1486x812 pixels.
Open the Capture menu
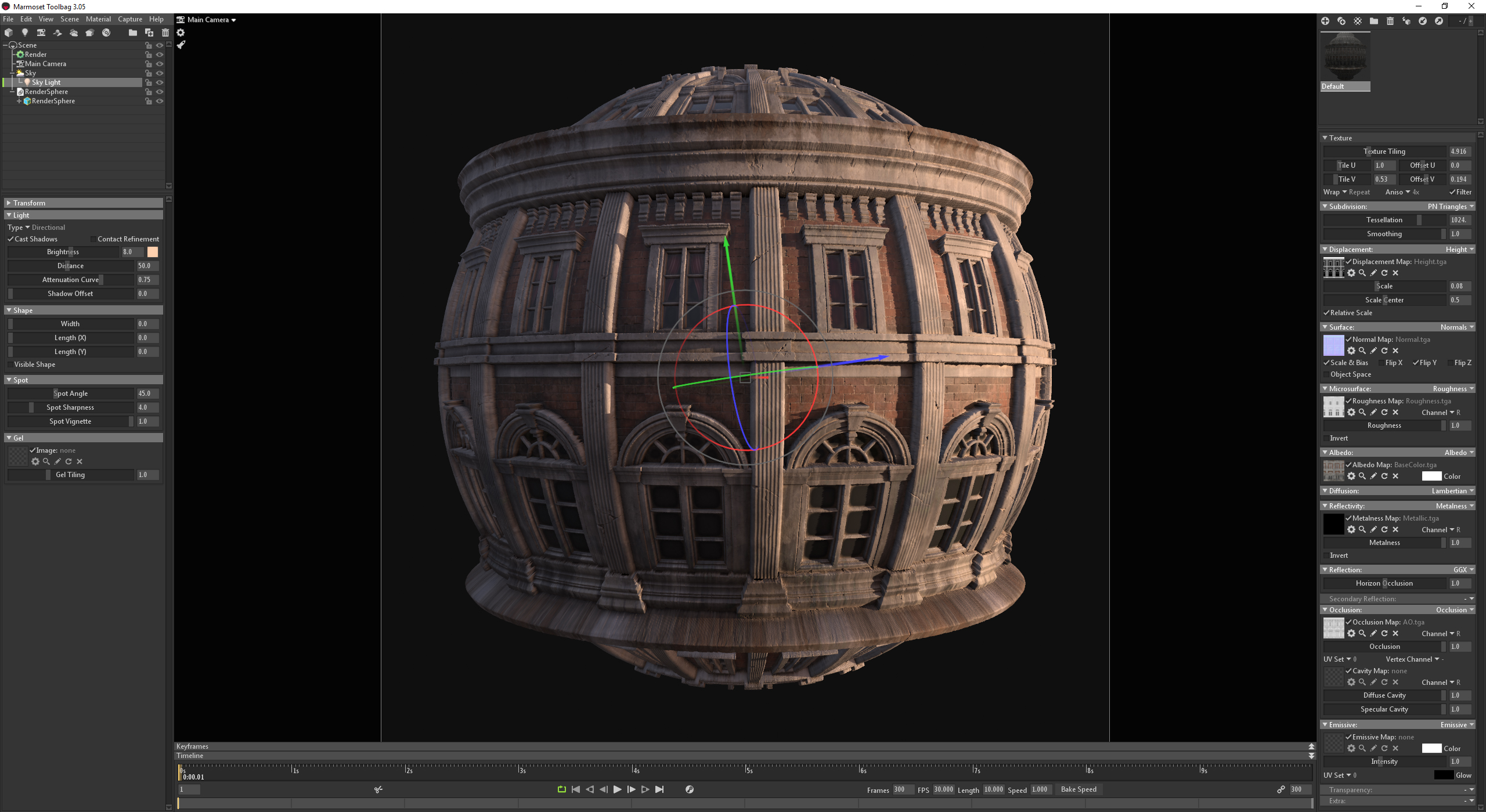[x=130, y=19]
